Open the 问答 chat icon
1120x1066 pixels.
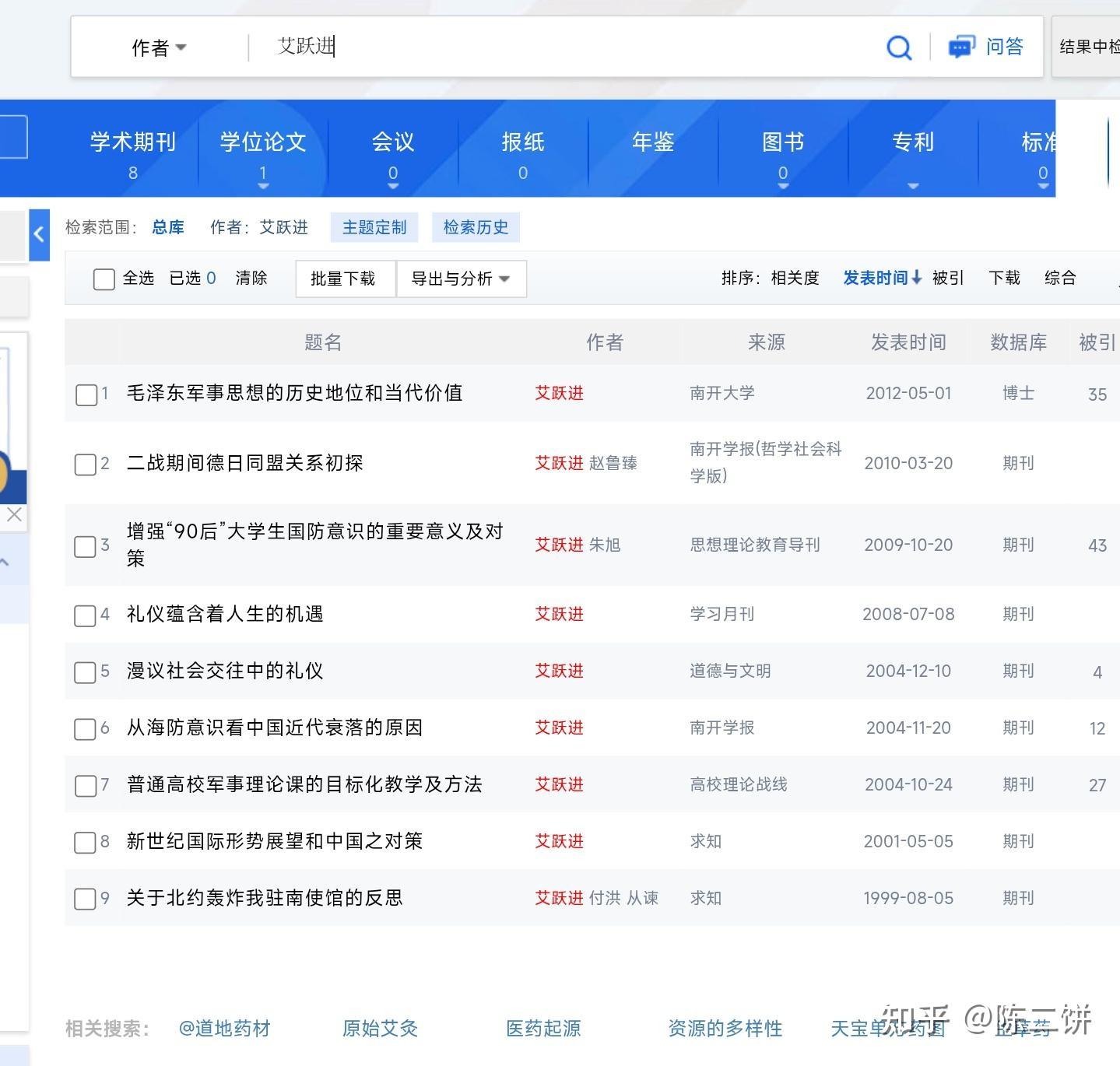(961, 47)
